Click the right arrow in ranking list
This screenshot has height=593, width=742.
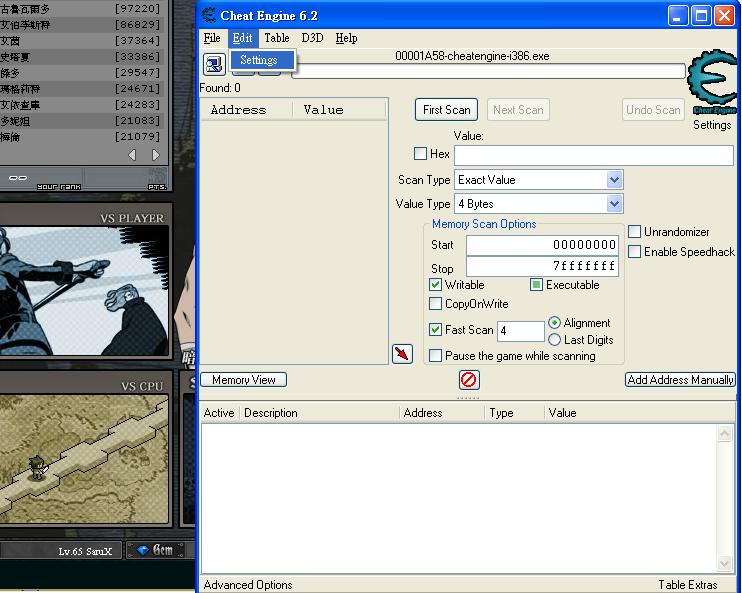pos(156,156)
